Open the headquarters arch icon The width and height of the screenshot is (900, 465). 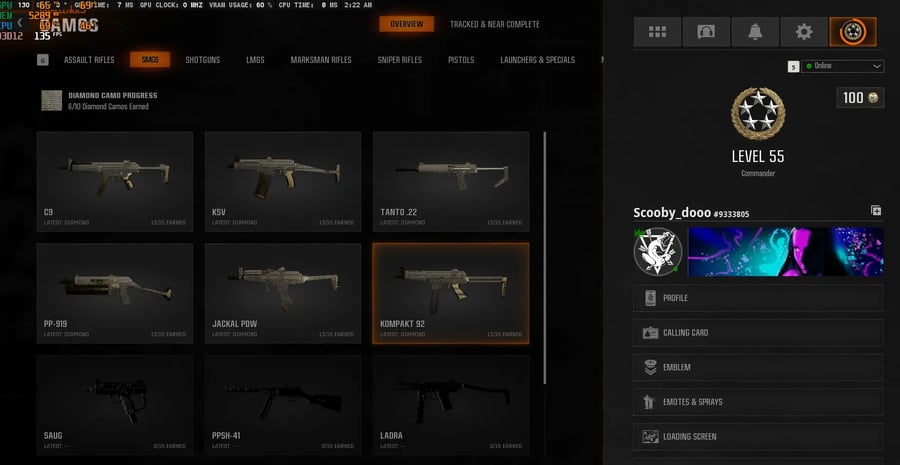pos(706,32)
